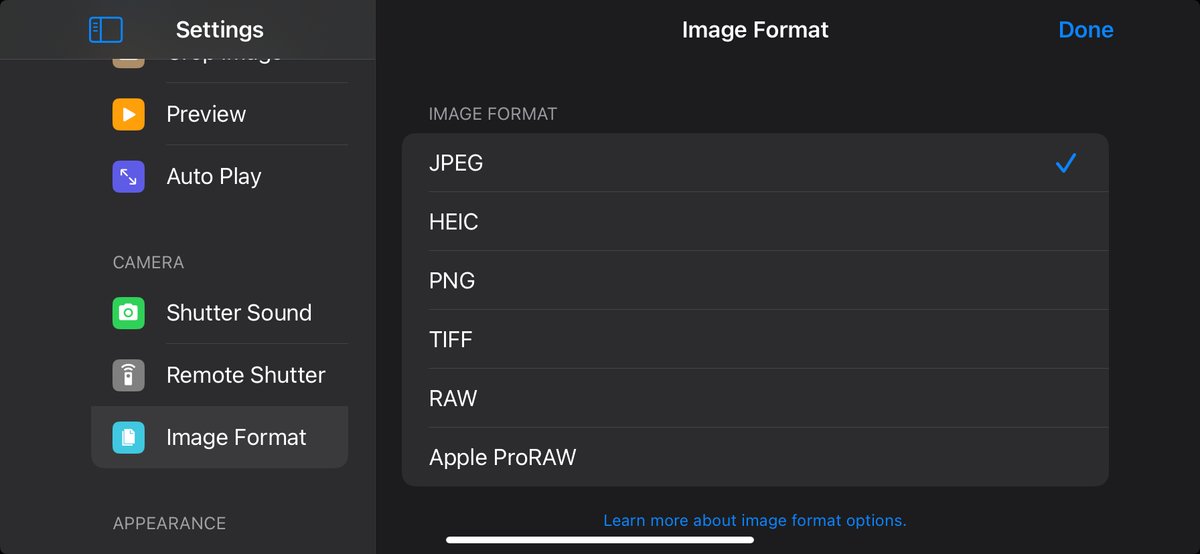Click the purple Auto Play arrows icon
This screenshot has height=554, width=1200.
click(x=128, y=176)
